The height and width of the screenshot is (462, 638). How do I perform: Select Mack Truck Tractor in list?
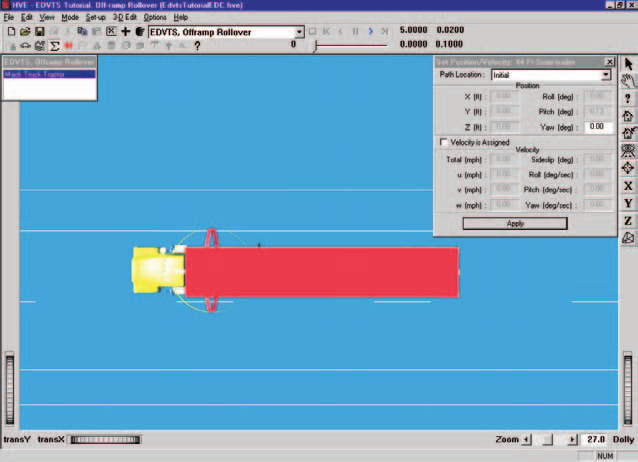pos(49,74)
